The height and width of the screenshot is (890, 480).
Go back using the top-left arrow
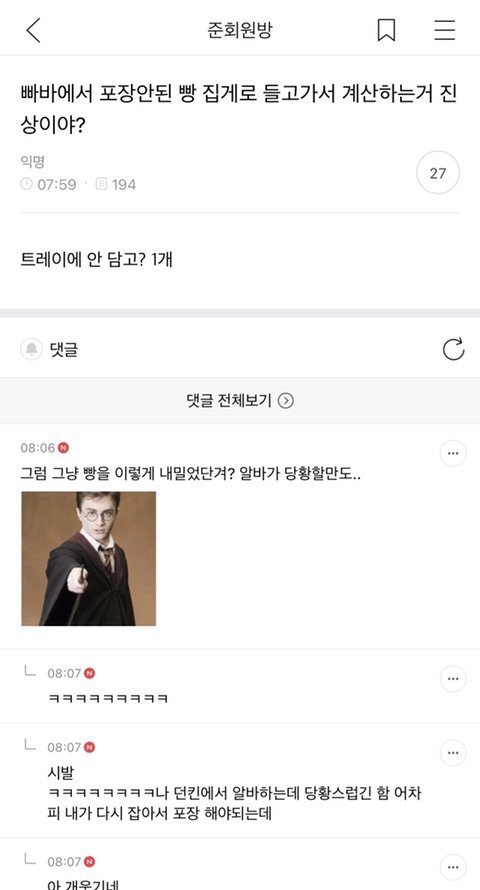[x=33, y=30]
